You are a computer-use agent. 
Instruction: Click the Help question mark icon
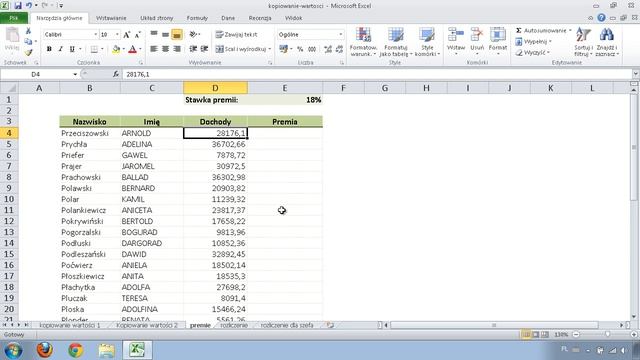point(601,18)
